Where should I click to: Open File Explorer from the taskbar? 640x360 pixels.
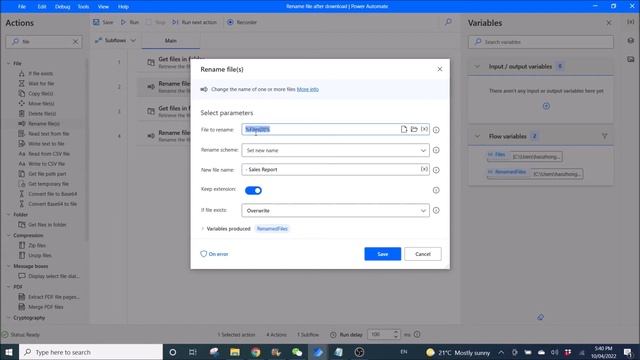coord(235,352)
